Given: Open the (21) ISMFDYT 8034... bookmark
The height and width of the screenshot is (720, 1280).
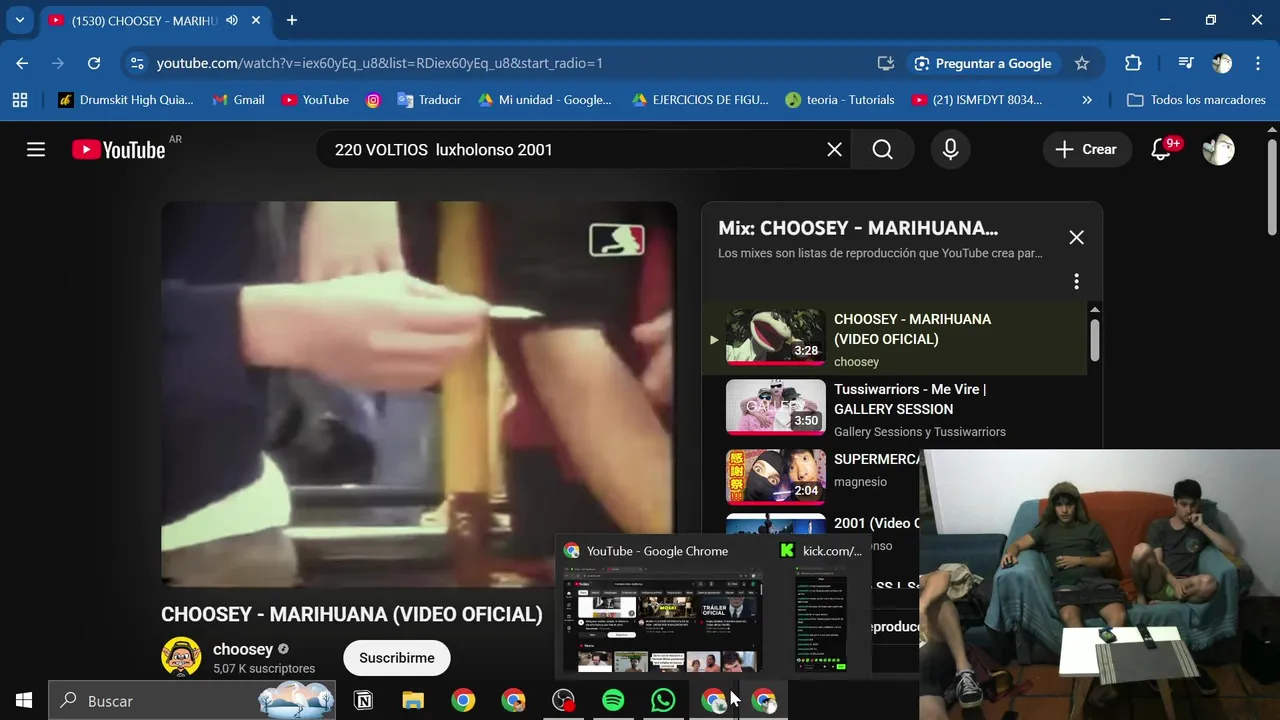Looking at the screenshot, I should (x=977, y=100).
